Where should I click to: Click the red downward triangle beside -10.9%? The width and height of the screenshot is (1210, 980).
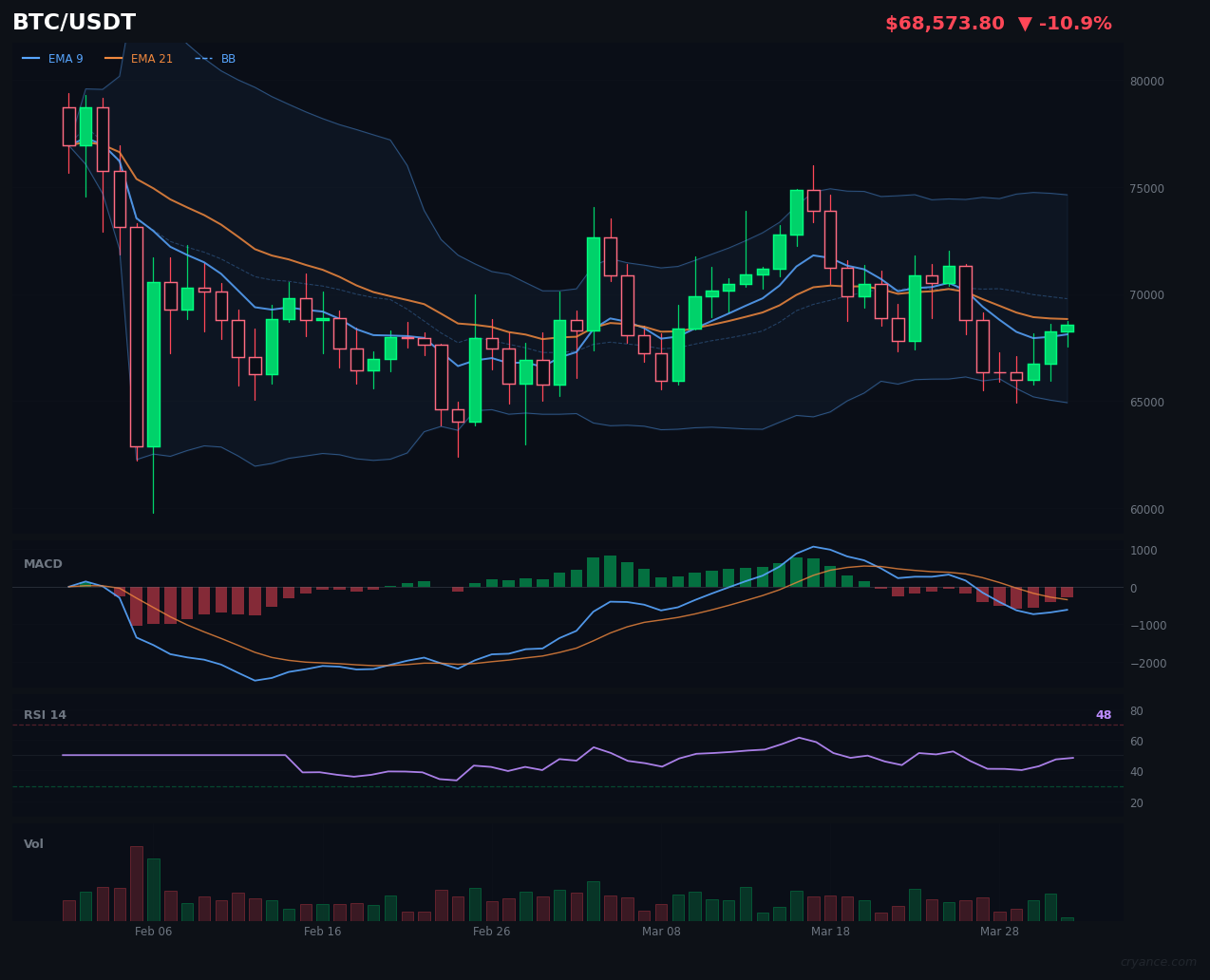point(1025,23)
